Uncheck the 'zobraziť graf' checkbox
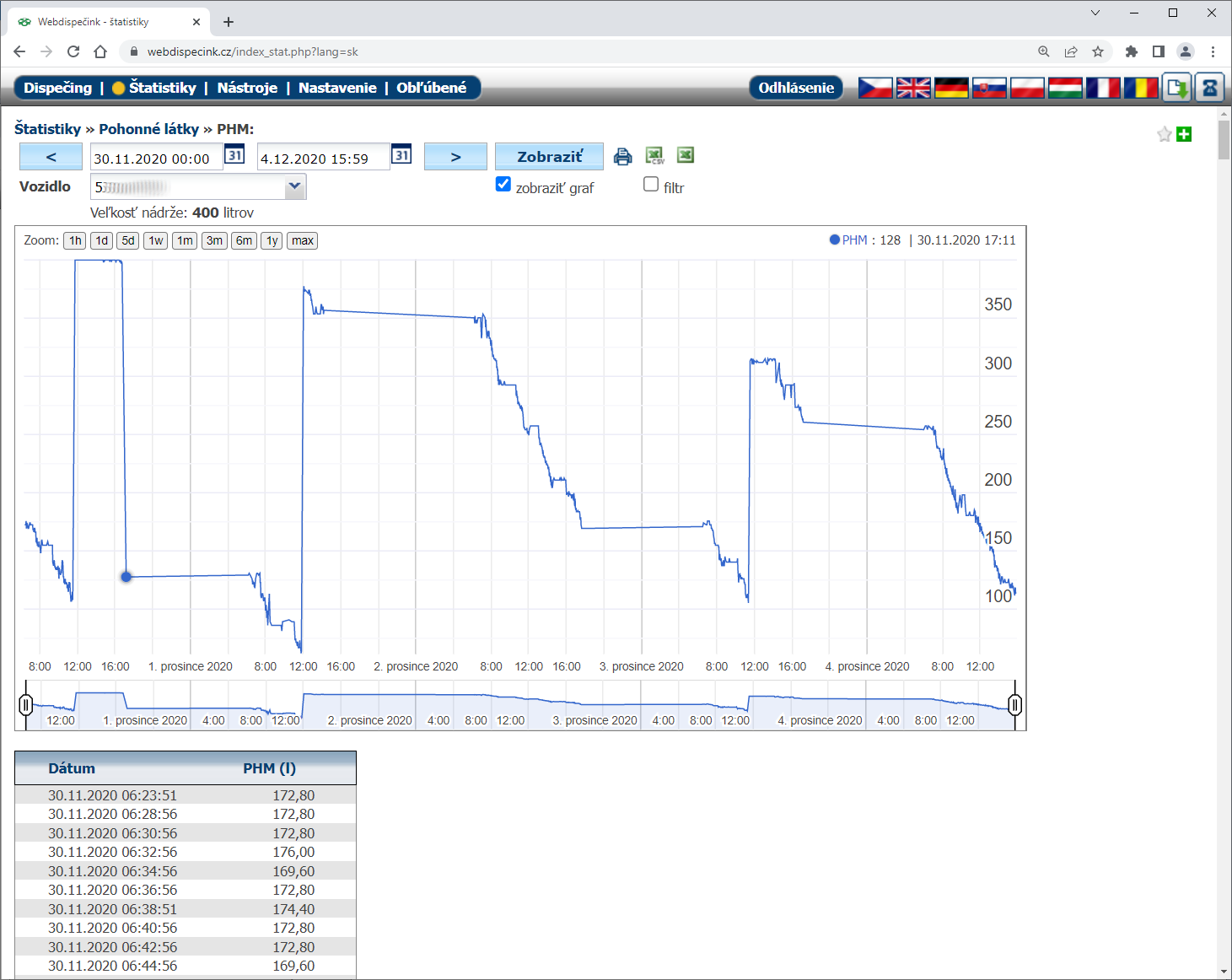This screenshot has height=980, width=1232. click(503, 185)
